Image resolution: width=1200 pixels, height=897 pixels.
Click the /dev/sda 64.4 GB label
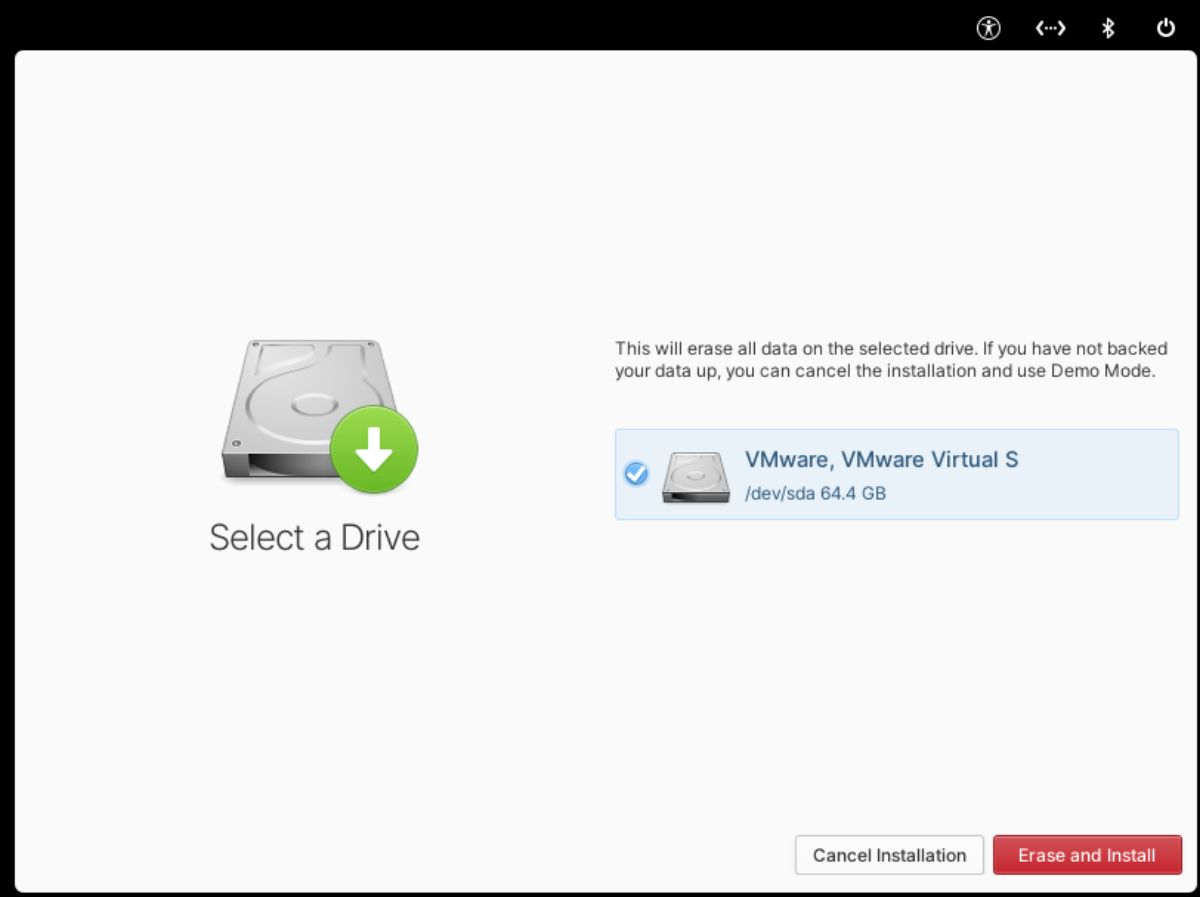817,492
